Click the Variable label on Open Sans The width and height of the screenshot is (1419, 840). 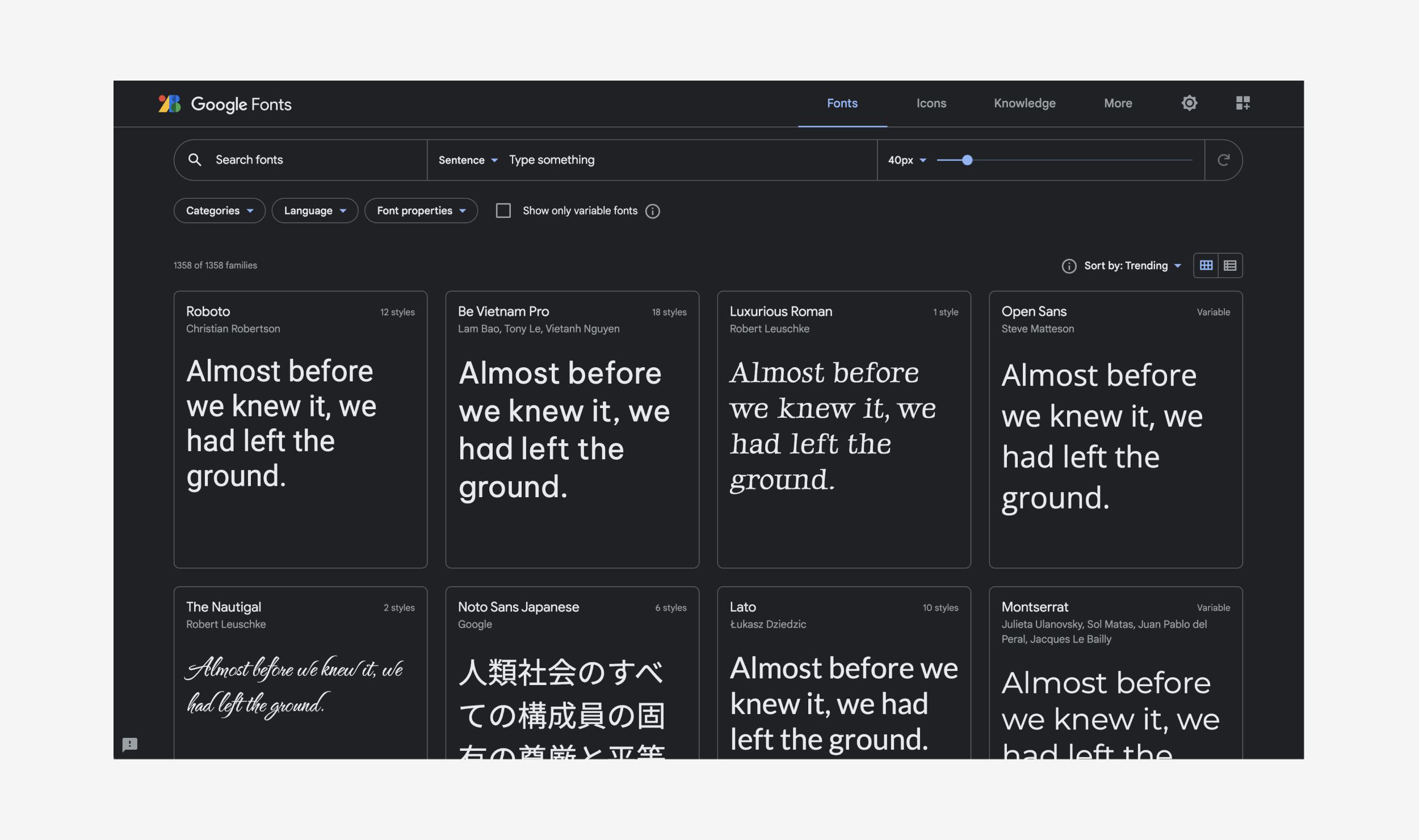click(1214, 312)
